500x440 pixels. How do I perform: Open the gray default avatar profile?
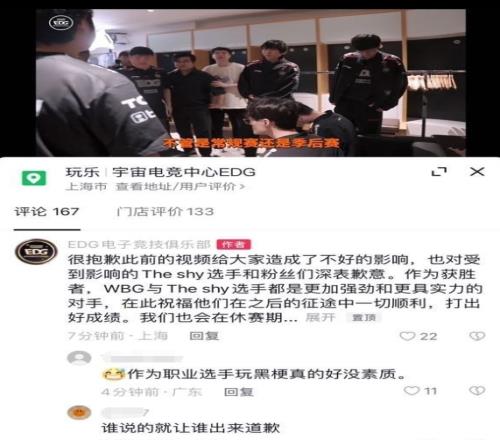coord(79,359)
